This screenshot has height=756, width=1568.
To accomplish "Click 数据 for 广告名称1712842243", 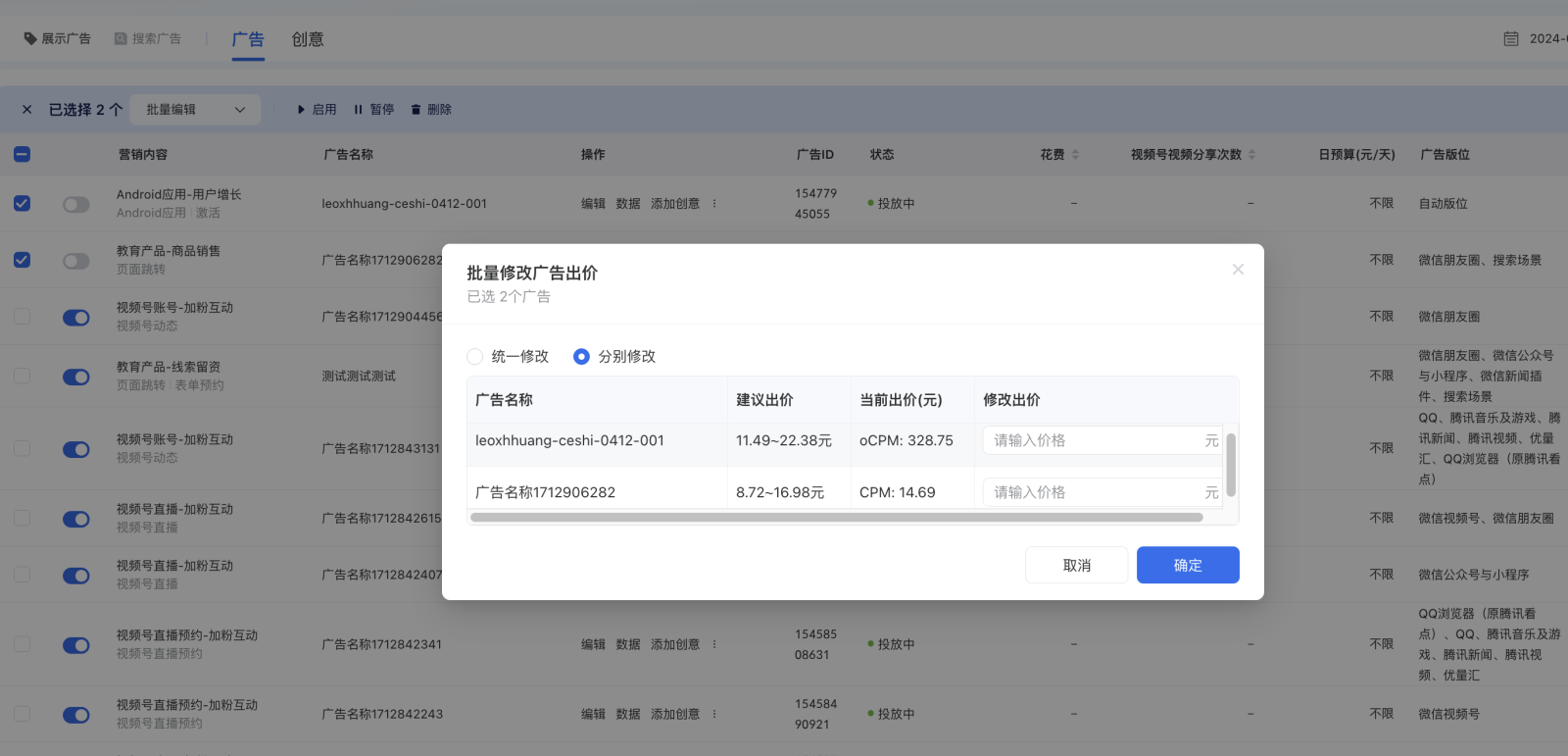I will [628, 714].
